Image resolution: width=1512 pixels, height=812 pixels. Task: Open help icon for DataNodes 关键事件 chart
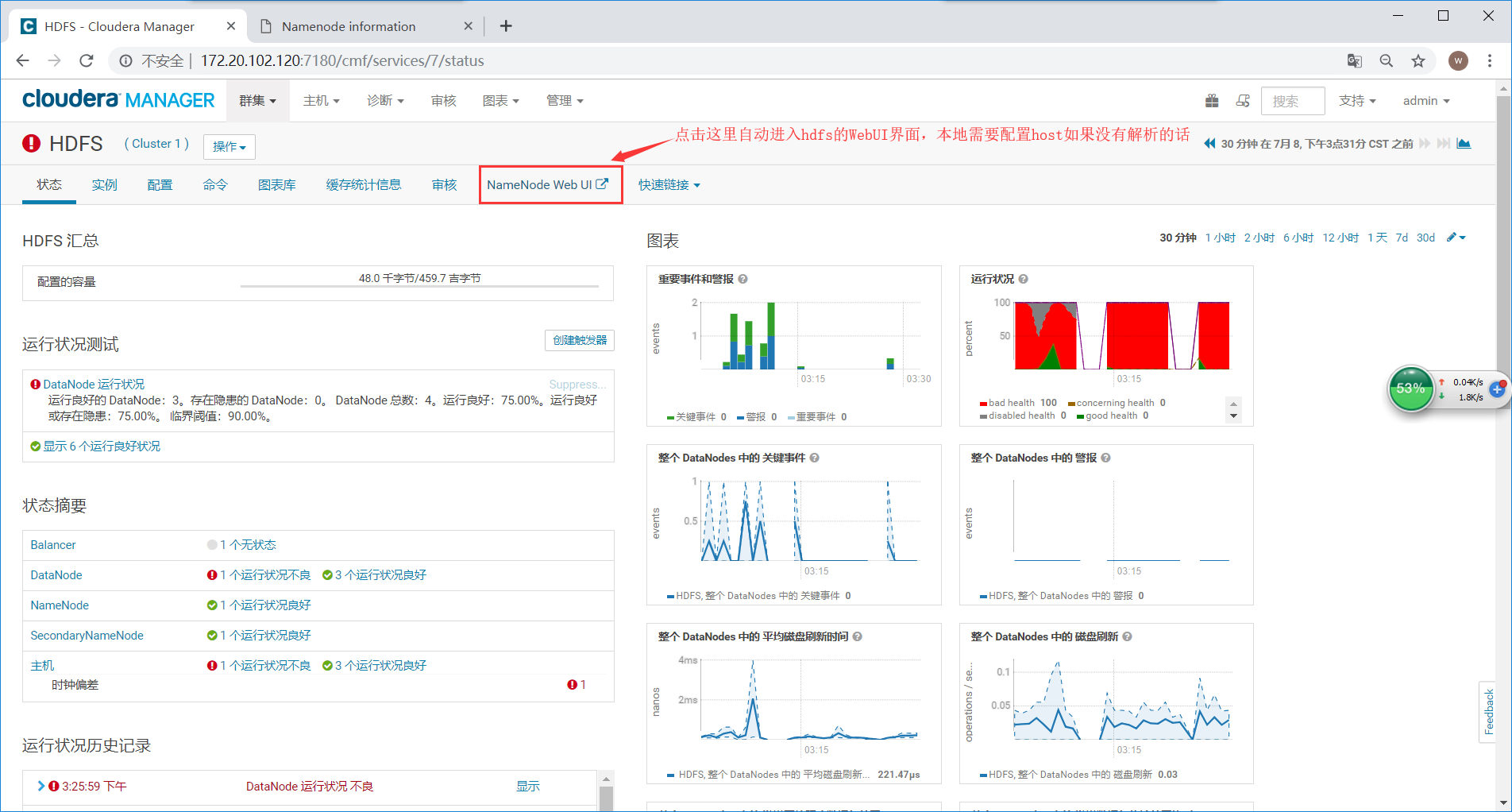pyautogui.click(x=814, y=458)
